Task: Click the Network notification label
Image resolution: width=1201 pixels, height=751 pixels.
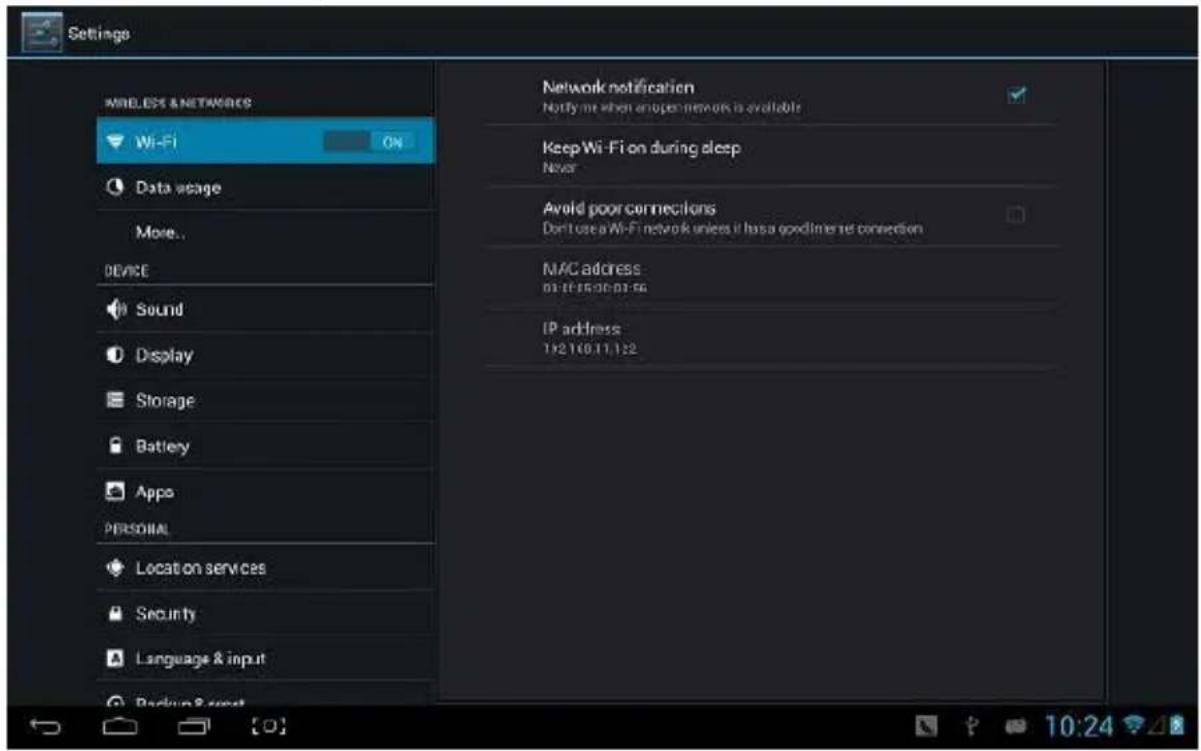Action: click(x=618, y=88)
